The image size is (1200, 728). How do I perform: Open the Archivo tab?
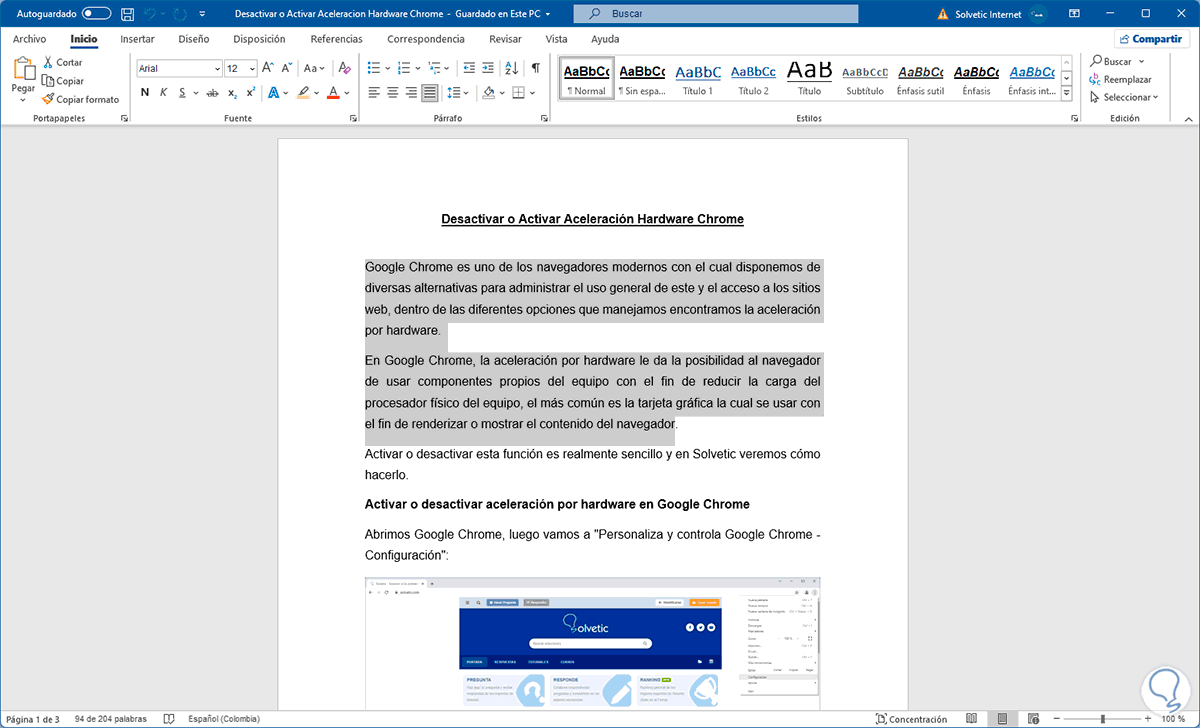point(29,39)
